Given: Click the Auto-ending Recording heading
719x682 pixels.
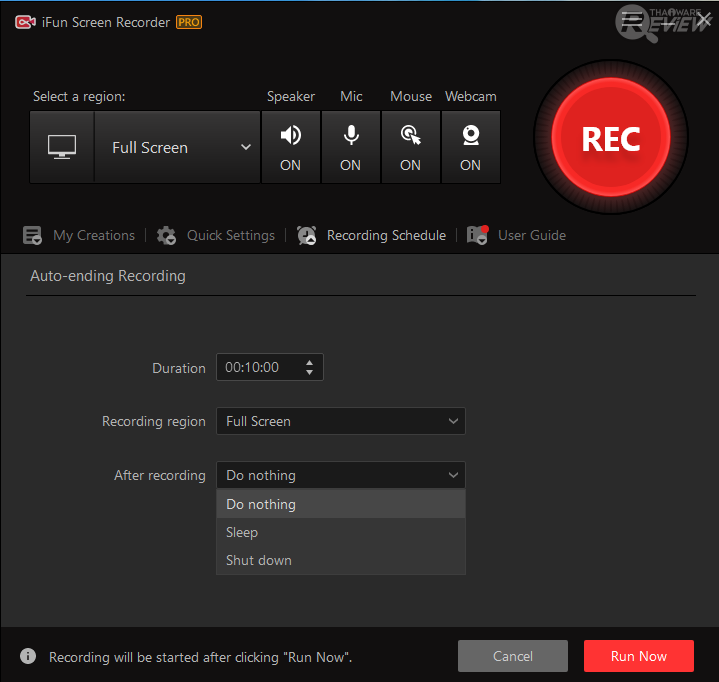Looking at the screenshot, I should 108,276.
